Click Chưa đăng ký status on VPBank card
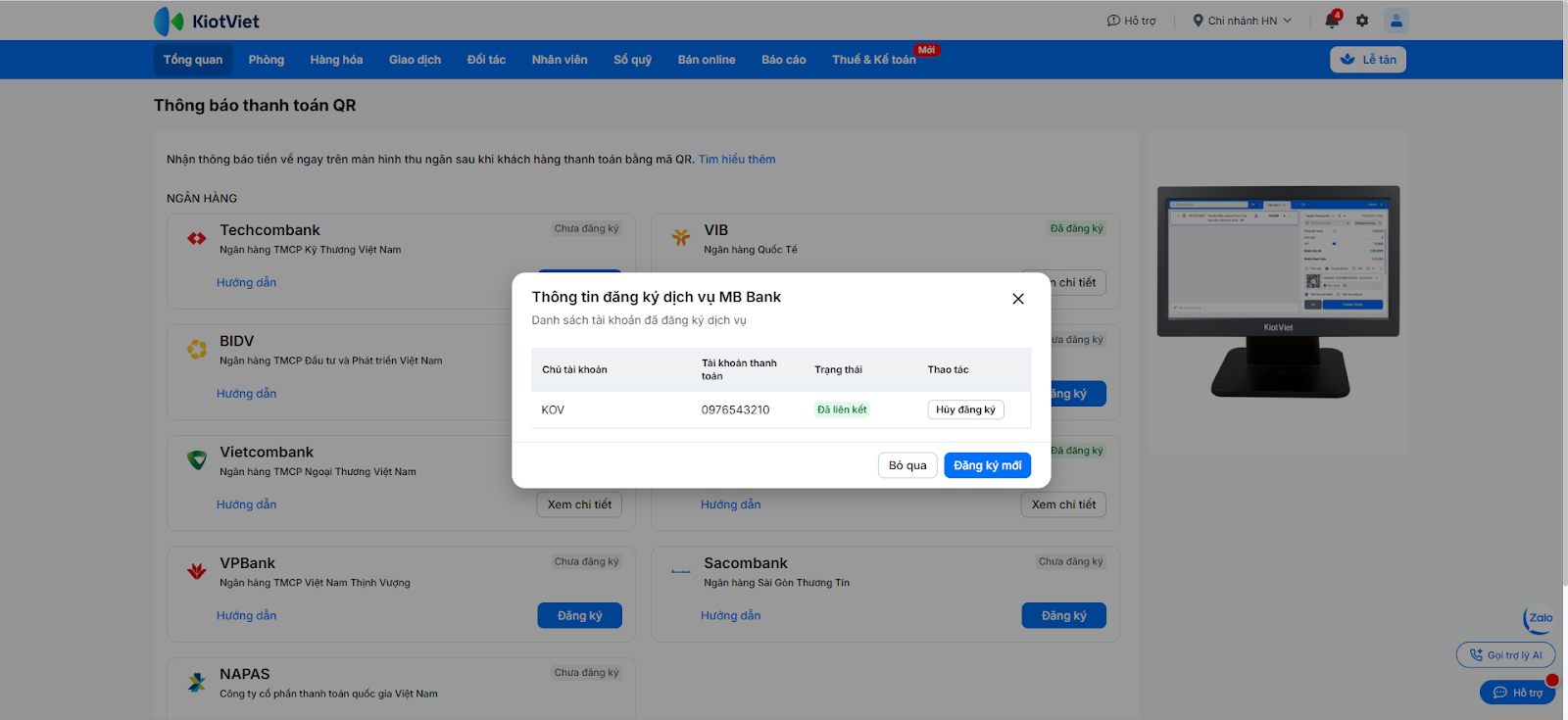Viewport: 1568px width, 720px height. pyautogui.click(x=586, y=561)
